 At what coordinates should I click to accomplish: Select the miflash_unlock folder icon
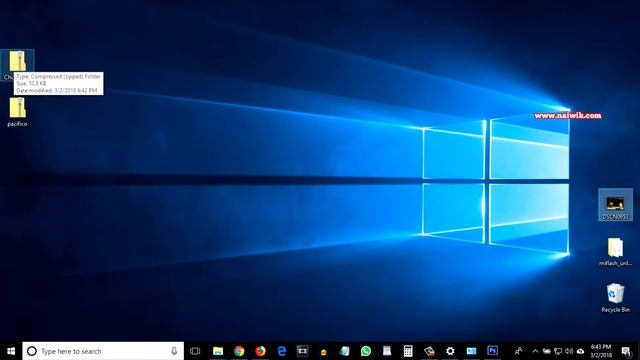click(615, 251)
